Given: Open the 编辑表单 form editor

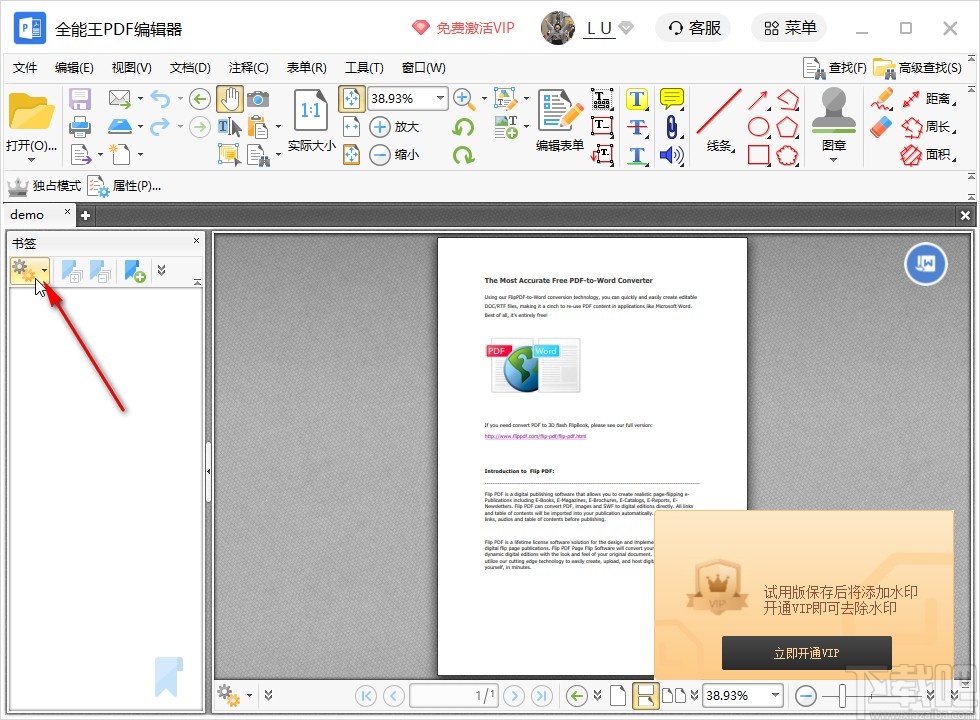Looking at the screenshot, I should coord(560,121).
